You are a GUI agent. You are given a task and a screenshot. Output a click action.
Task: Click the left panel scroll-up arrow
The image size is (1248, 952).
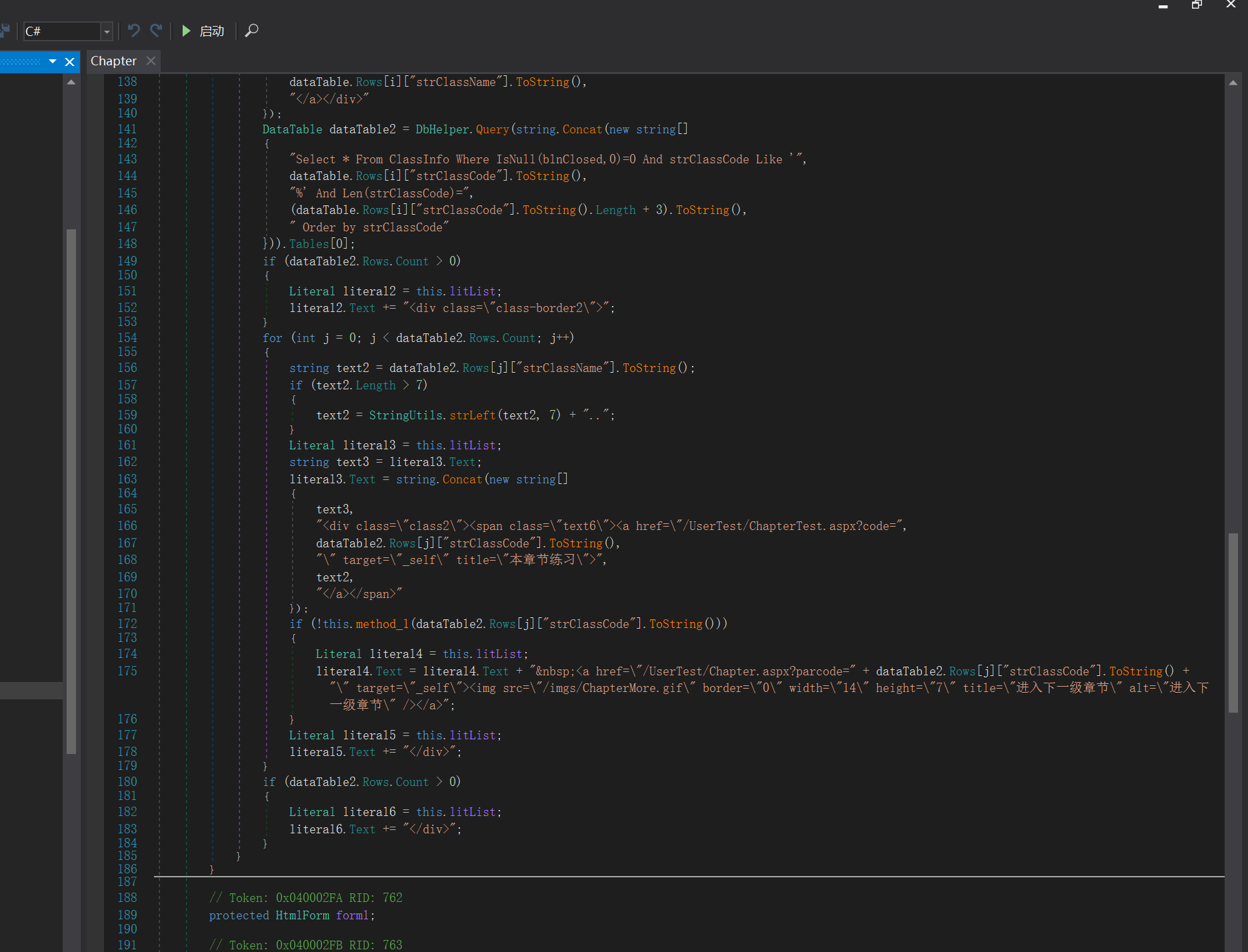click(71, 82)
